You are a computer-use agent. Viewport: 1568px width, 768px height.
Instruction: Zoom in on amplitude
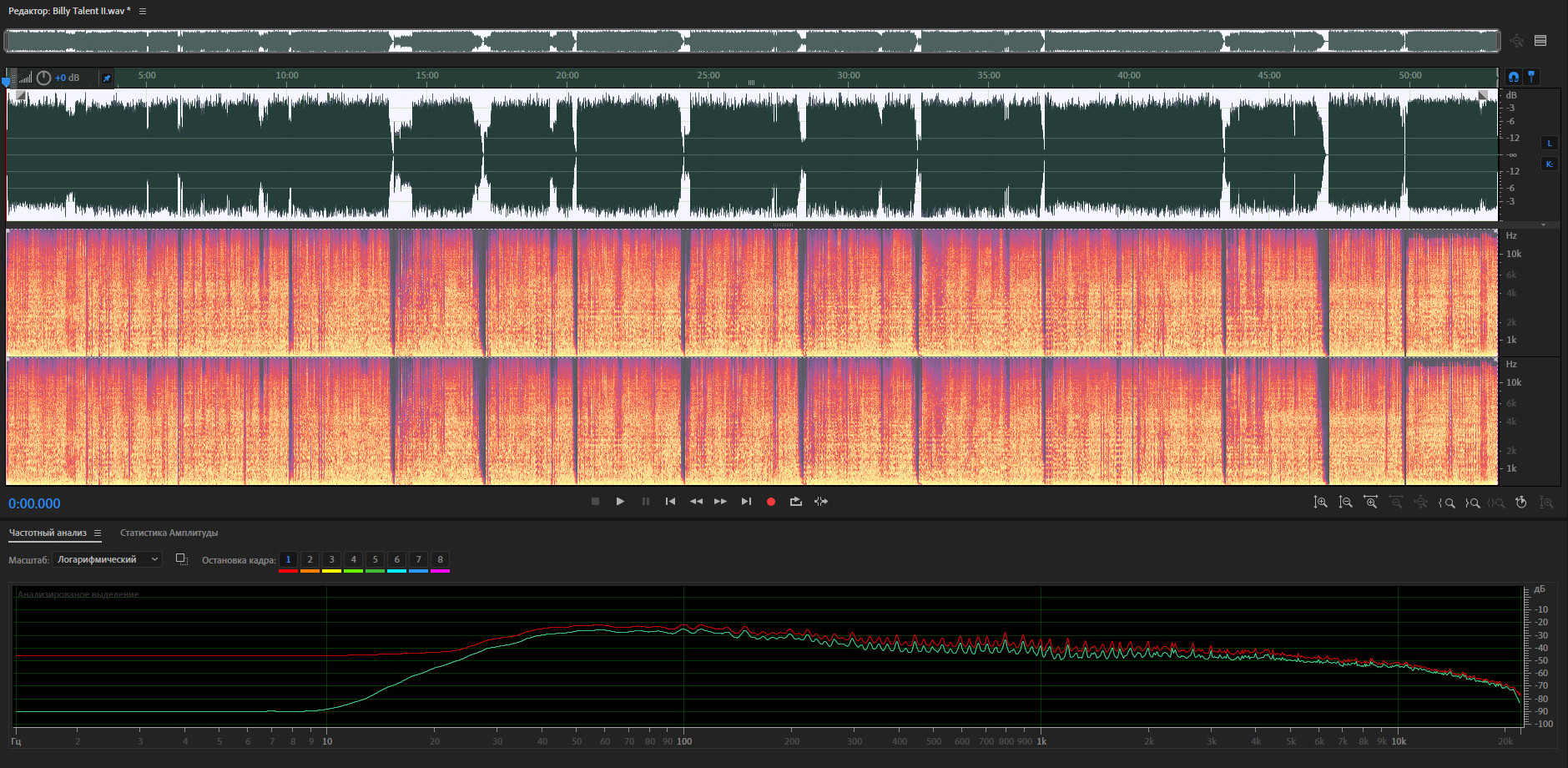[x=1320, y=503]
